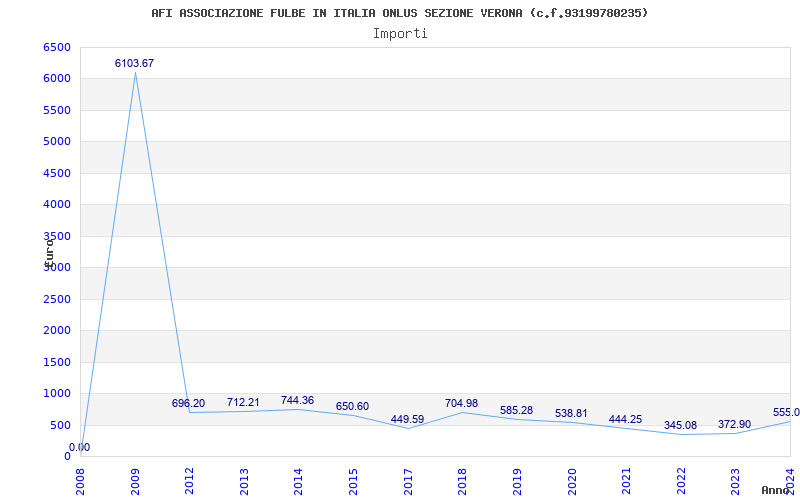Click the Euro y-axis title

pyautogui.click(x=49, y=254)
